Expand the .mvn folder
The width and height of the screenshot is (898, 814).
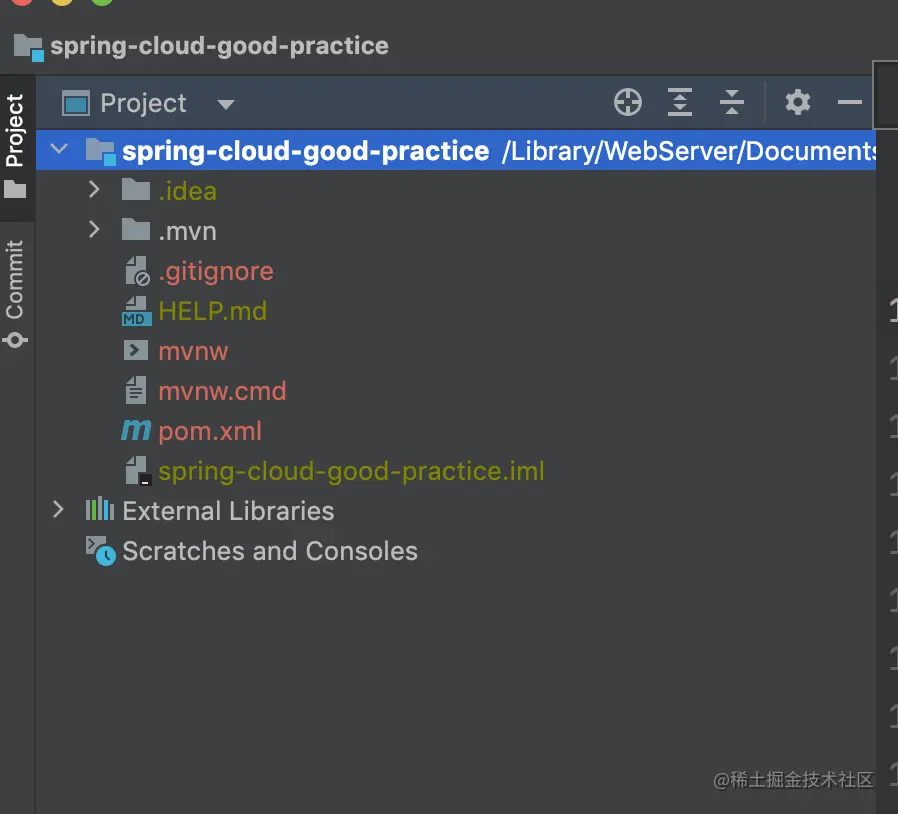pos(94,230)
